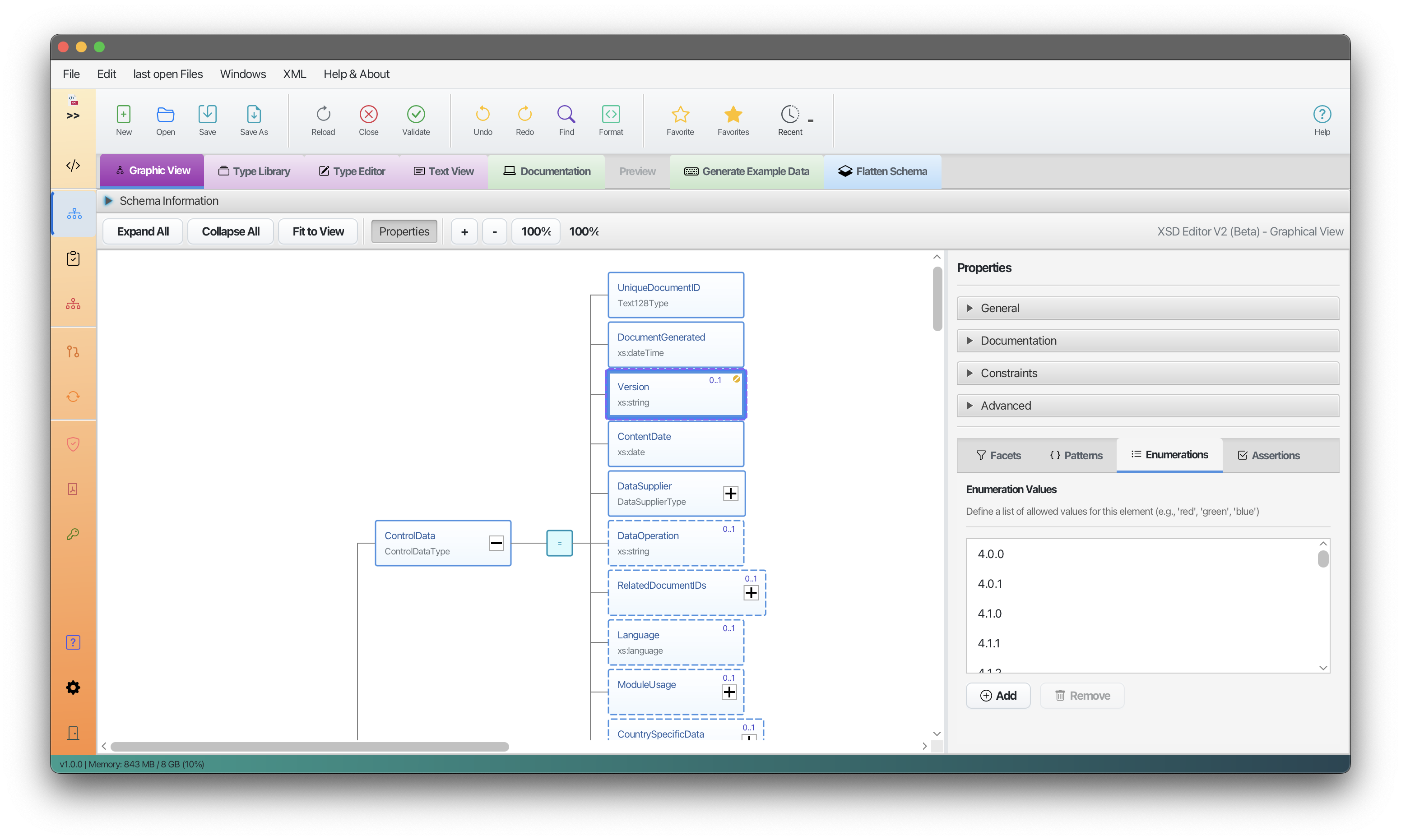Select the red hierarchy icon in the sidebar

coord(73,304)
